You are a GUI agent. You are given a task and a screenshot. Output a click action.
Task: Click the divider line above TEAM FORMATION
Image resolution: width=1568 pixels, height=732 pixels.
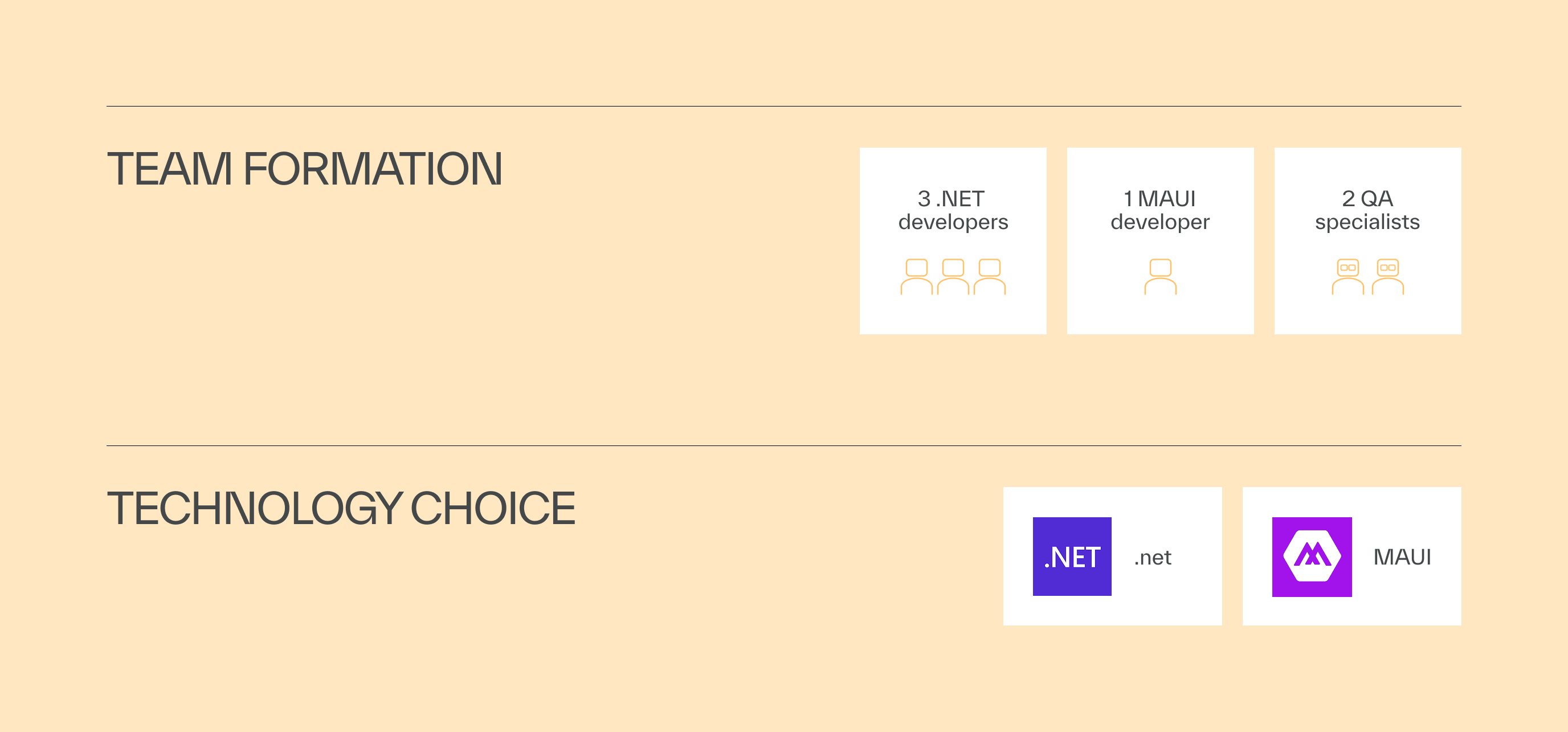pyautogui.click(x=784, y=106)
